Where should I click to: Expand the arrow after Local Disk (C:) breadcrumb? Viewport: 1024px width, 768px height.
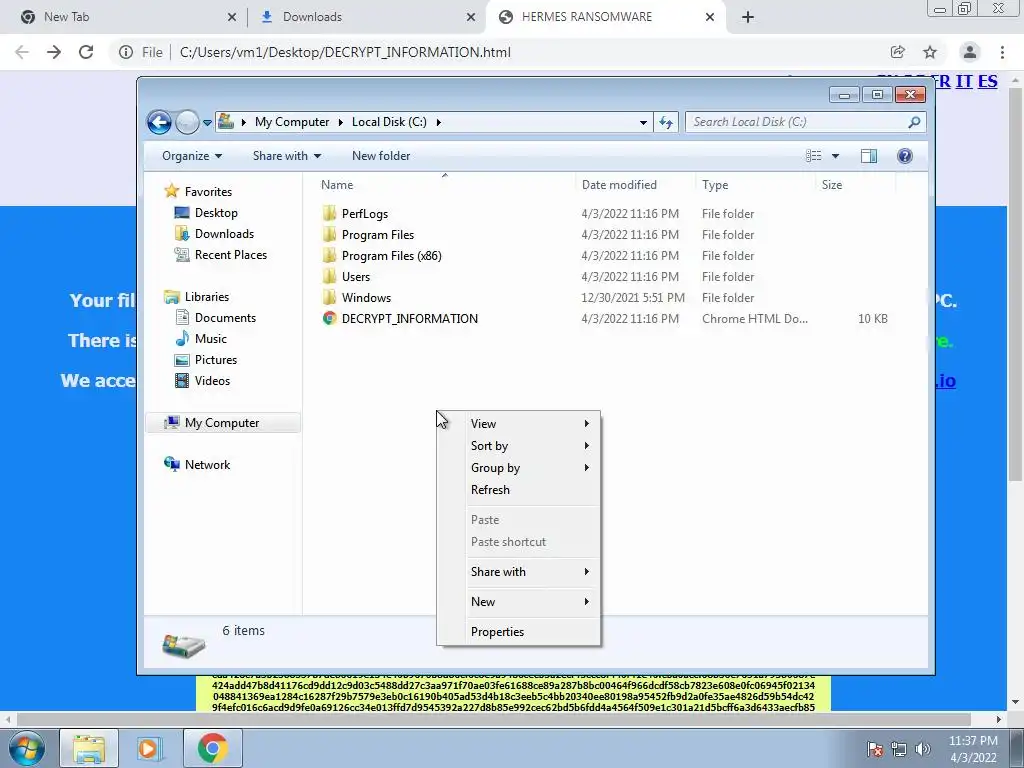click(x=438, y=122)
